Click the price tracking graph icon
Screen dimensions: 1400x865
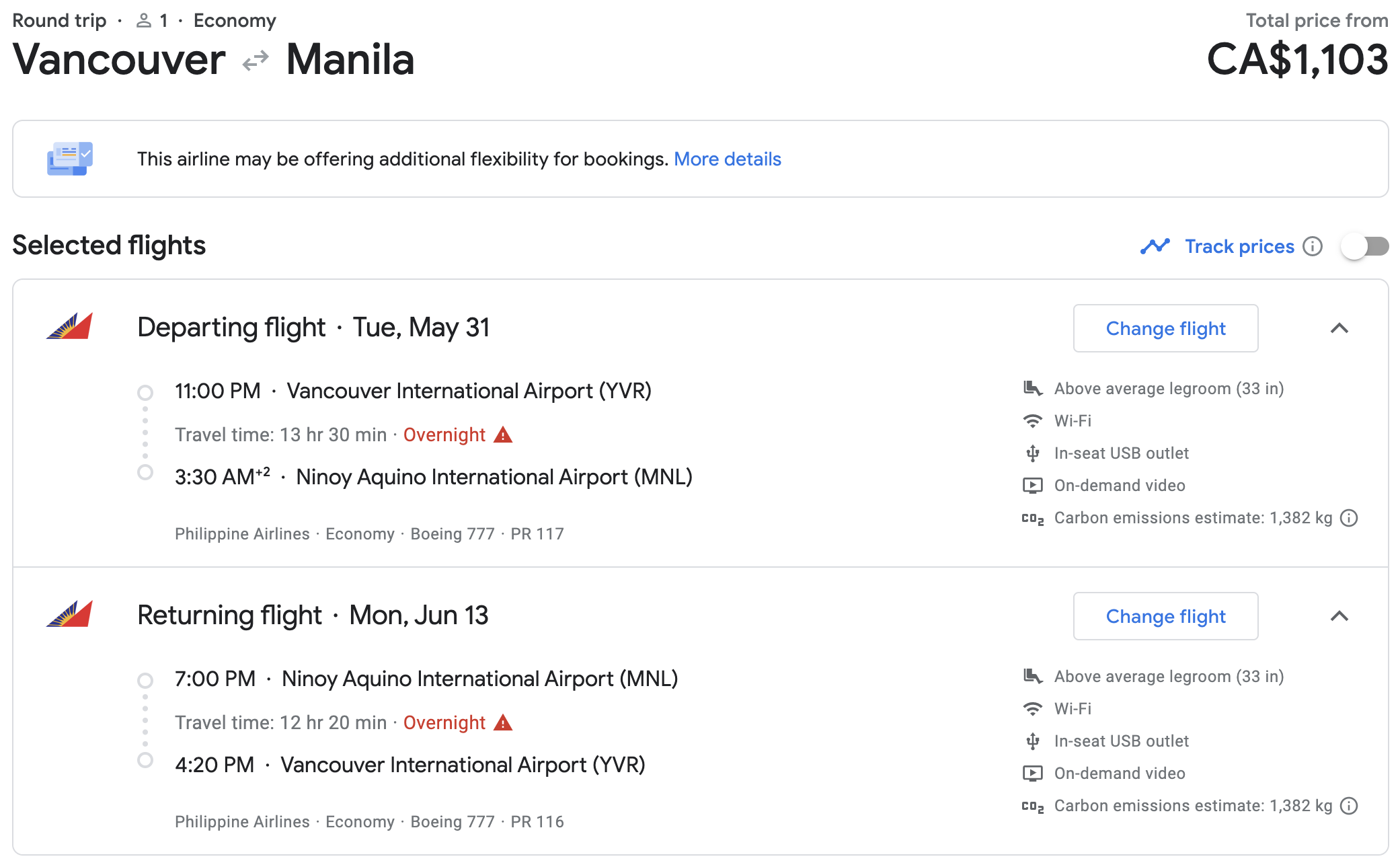click(x=1155, y=247)
